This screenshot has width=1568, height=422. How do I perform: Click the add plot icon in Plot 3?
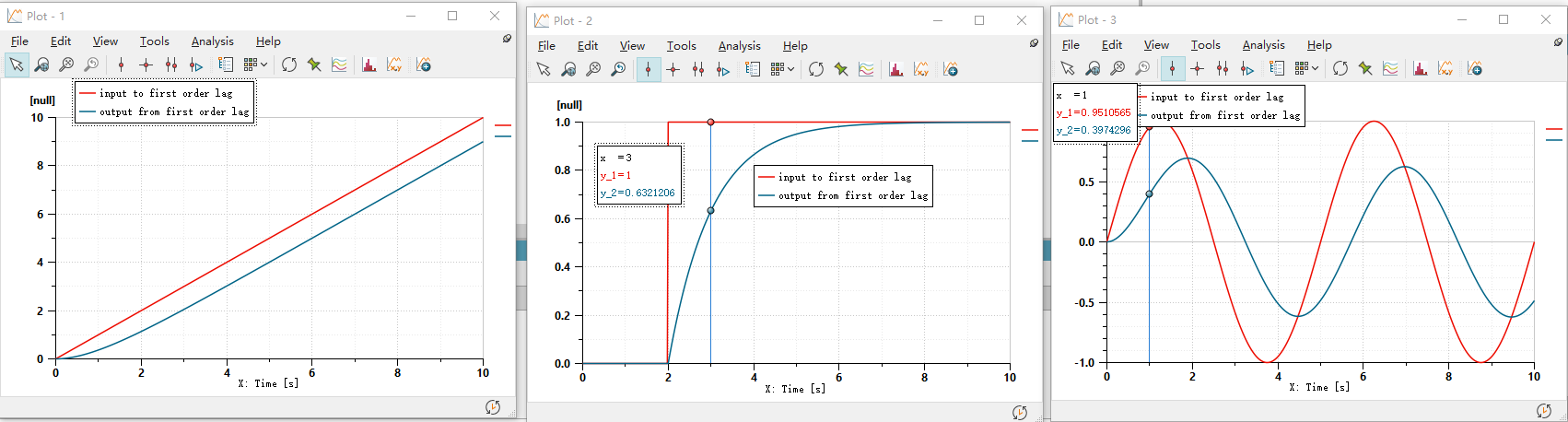[1475, 68]
